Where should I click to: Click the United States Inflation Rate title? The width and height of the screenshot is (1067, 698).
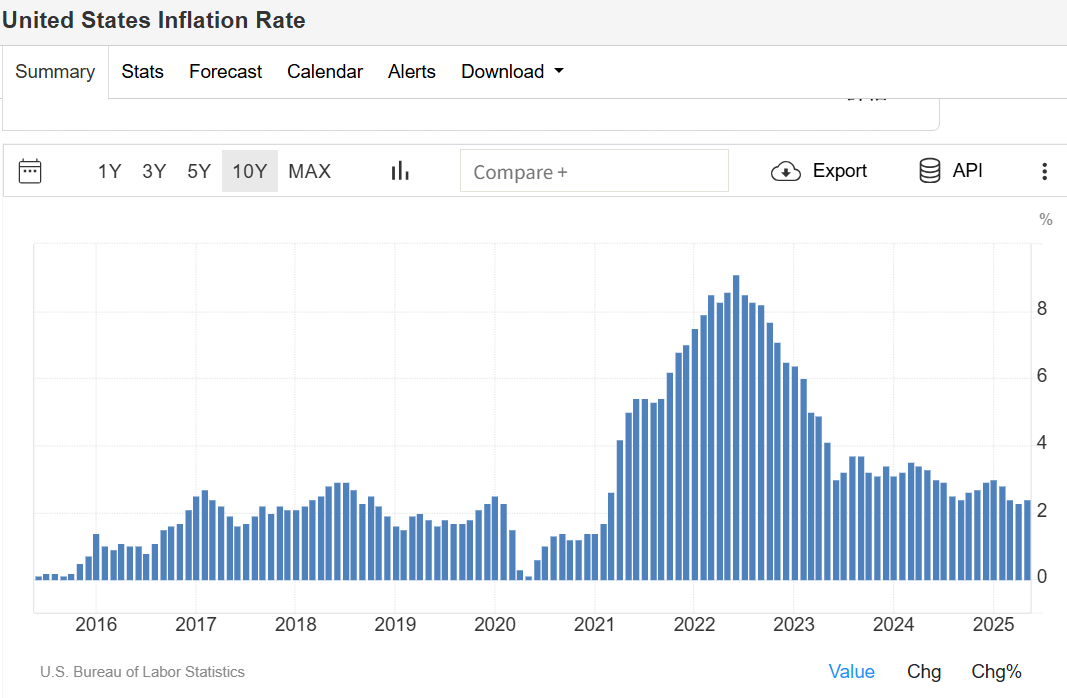coord(154,20)
